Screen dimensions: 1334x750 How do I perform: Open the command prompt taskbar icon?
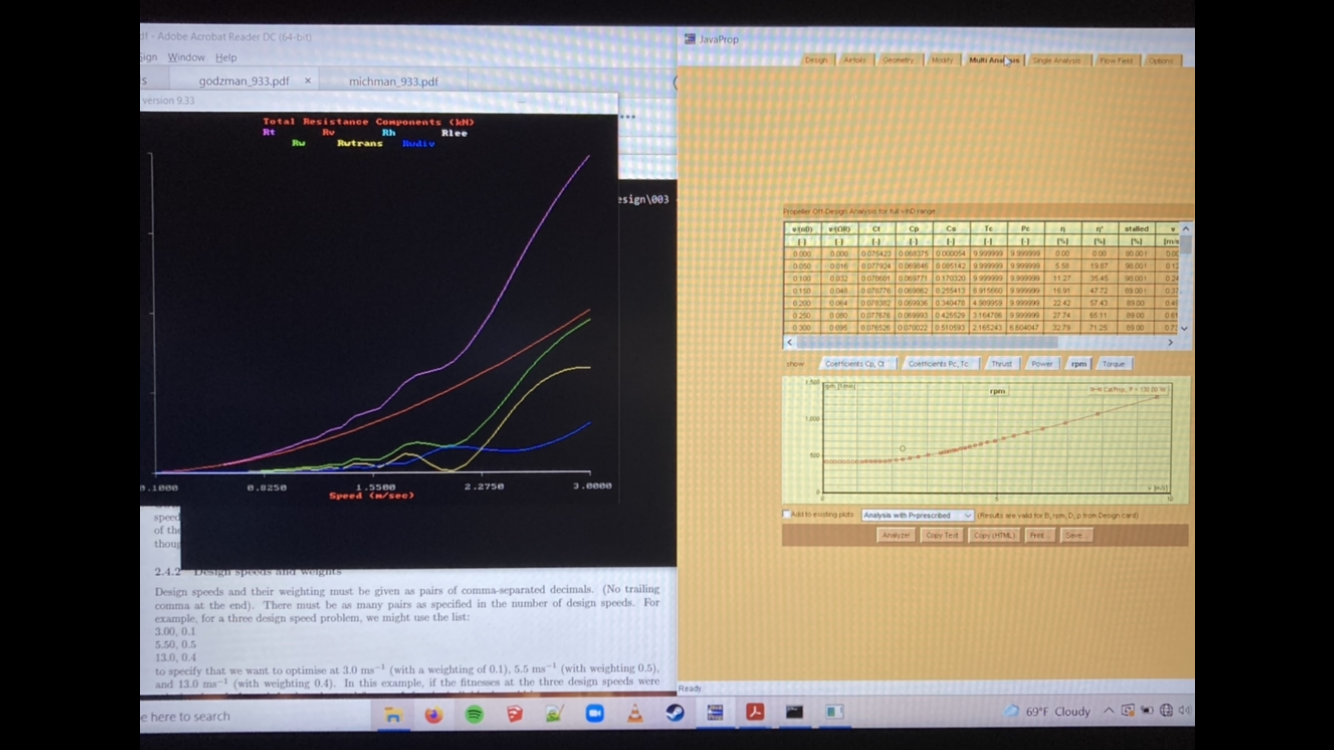click(794, 712)
